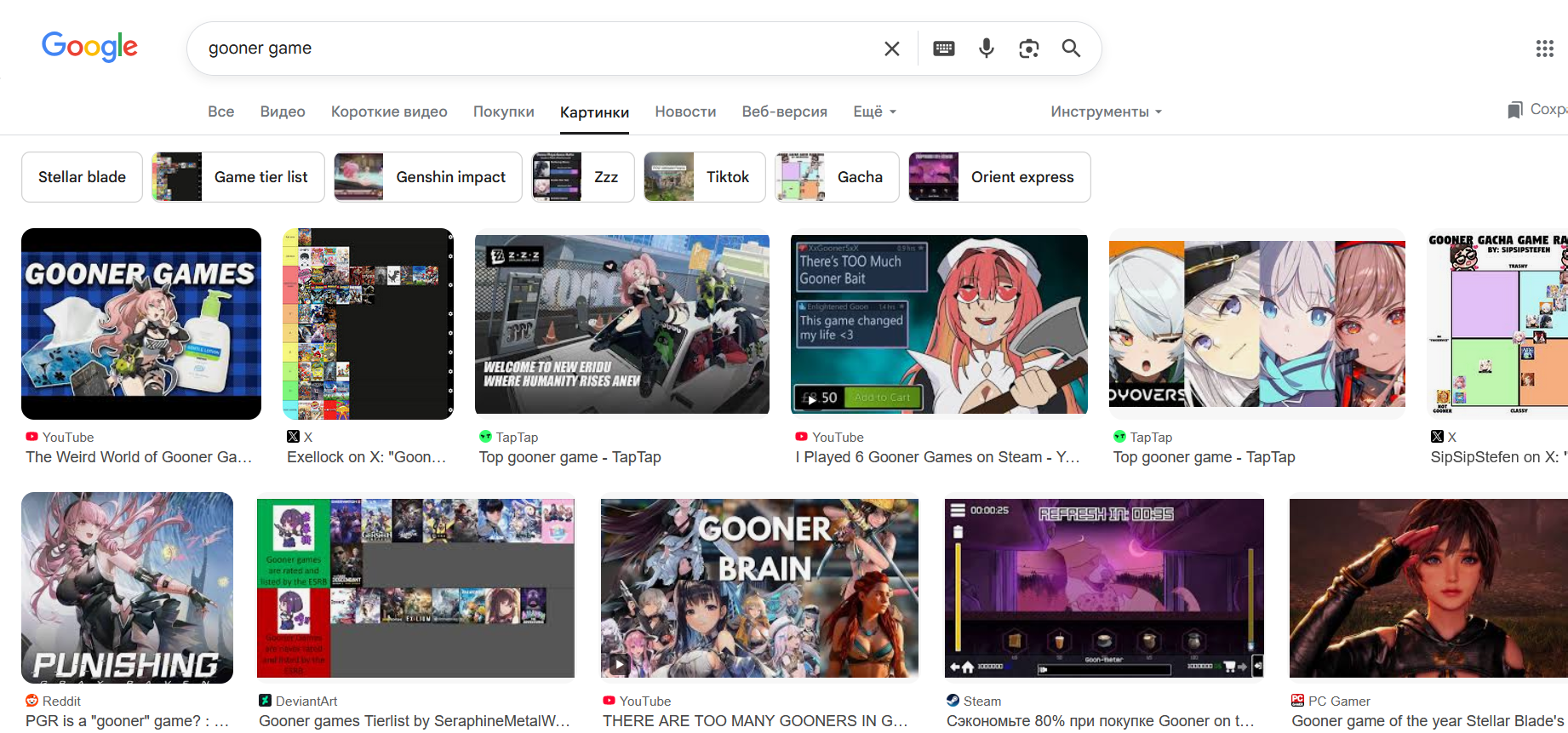The height and width of the screenshot is (733, 1568).
Task: Open 'PGR is a "gooner" game?' link
Action: coord(128,721)
